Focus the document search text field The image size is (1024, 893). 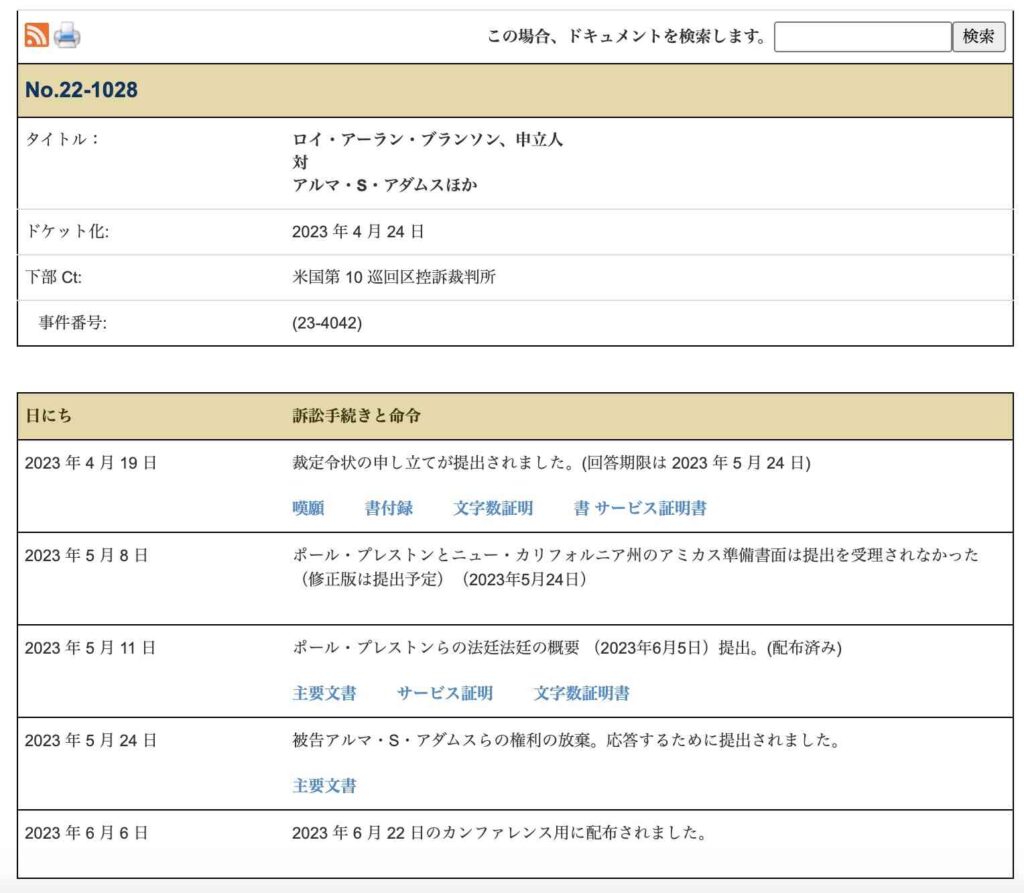coord(861,37)
